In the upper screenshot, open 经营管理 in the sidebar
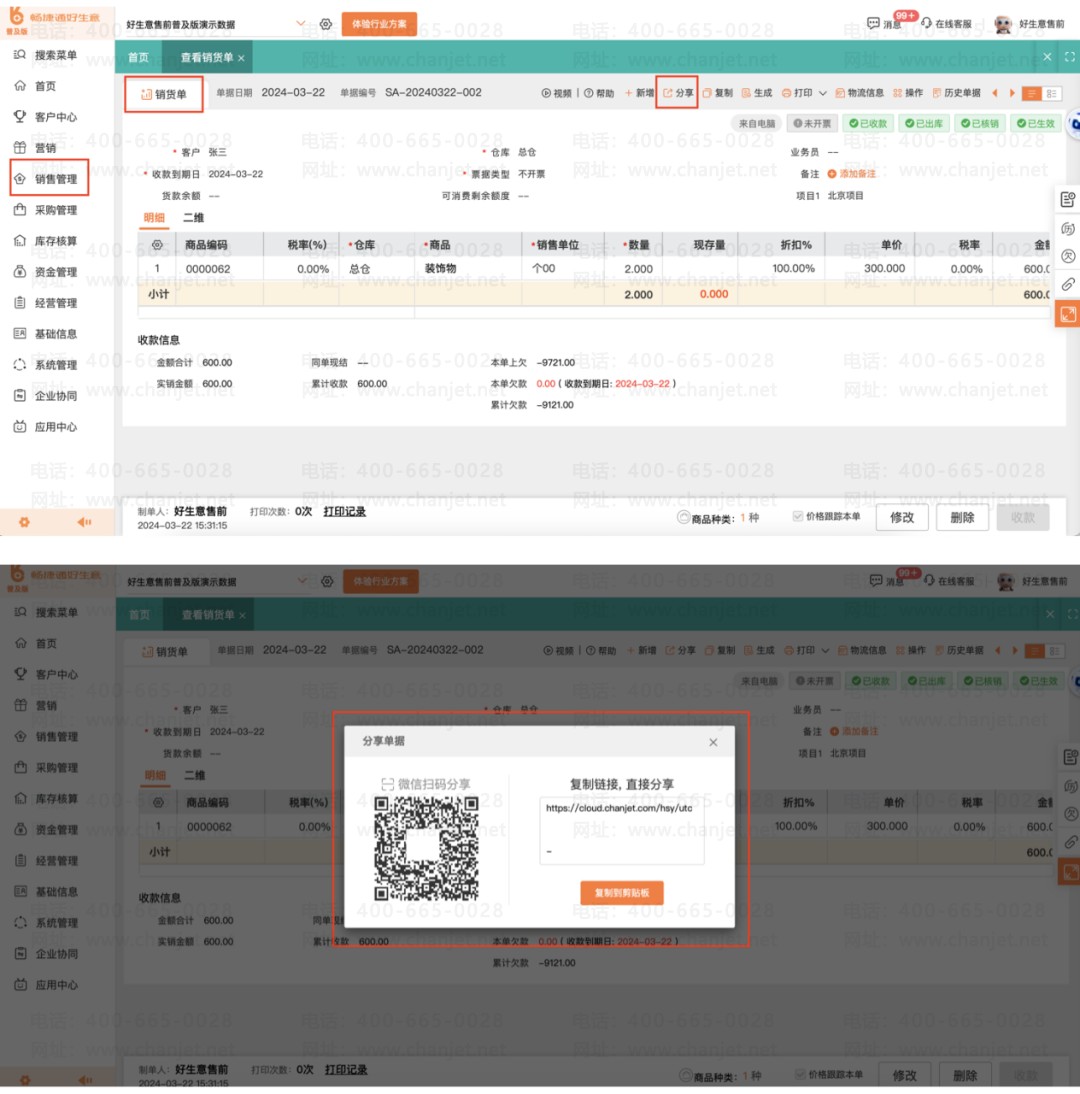This screenshot has height=1094, width=1080. coord(46,303)
